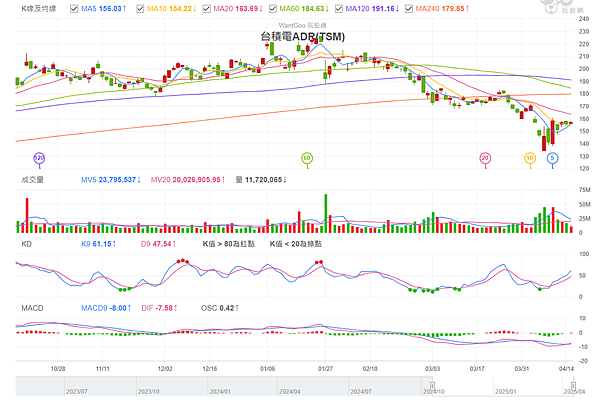
Task: Click the 量 11,720,065 volume value
Action: click(261, 180)
